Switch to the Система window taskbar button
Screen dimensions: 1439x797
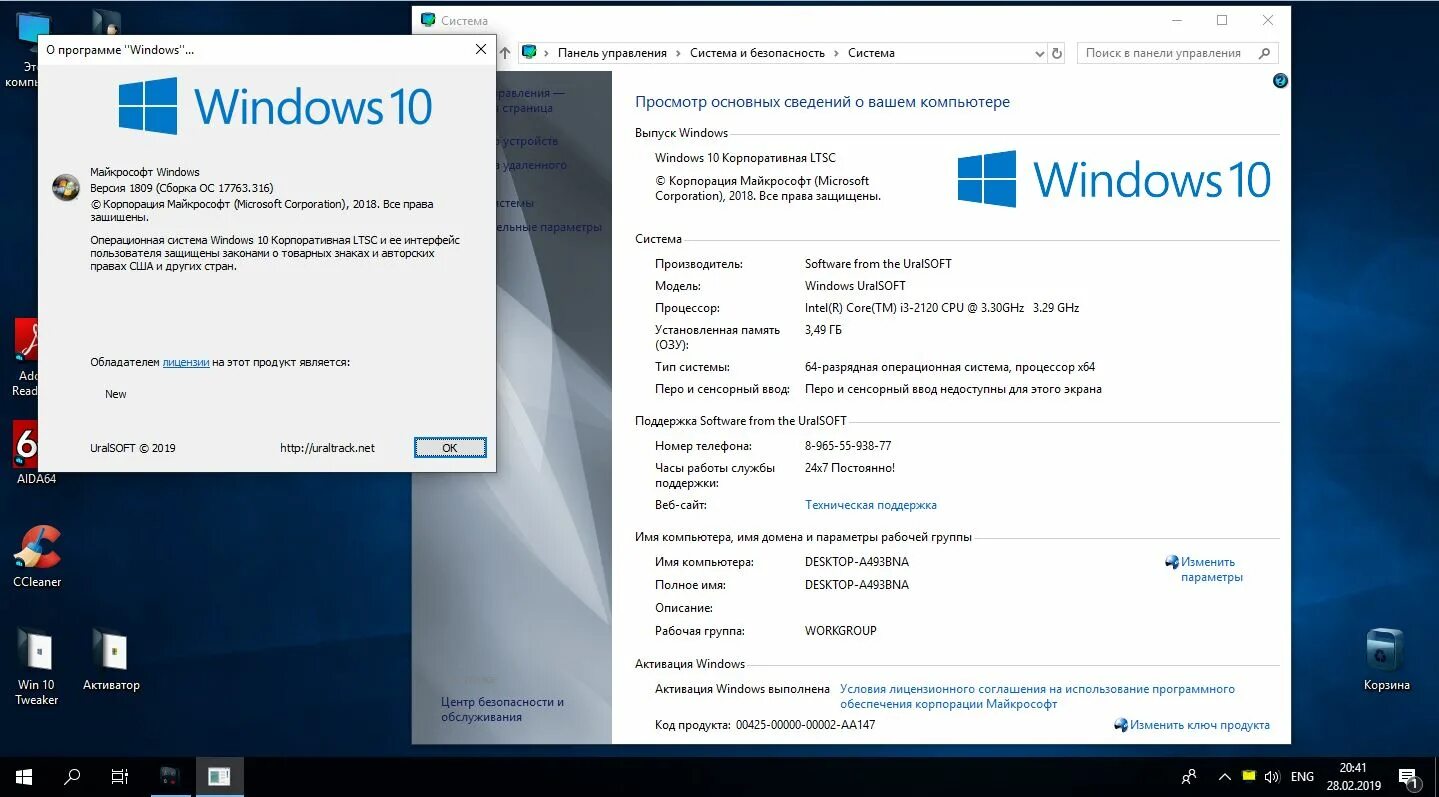click(219, 776)
